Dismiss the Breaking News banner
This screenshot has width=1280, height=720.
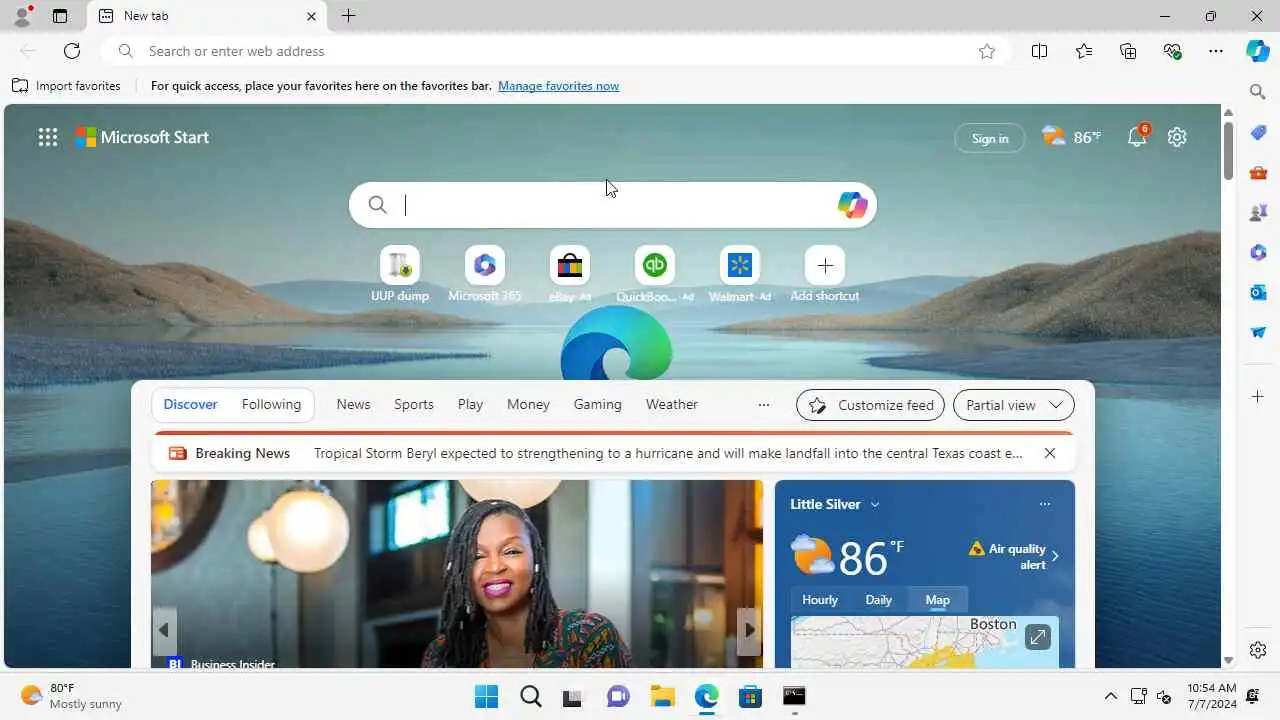pos(1049,453)
